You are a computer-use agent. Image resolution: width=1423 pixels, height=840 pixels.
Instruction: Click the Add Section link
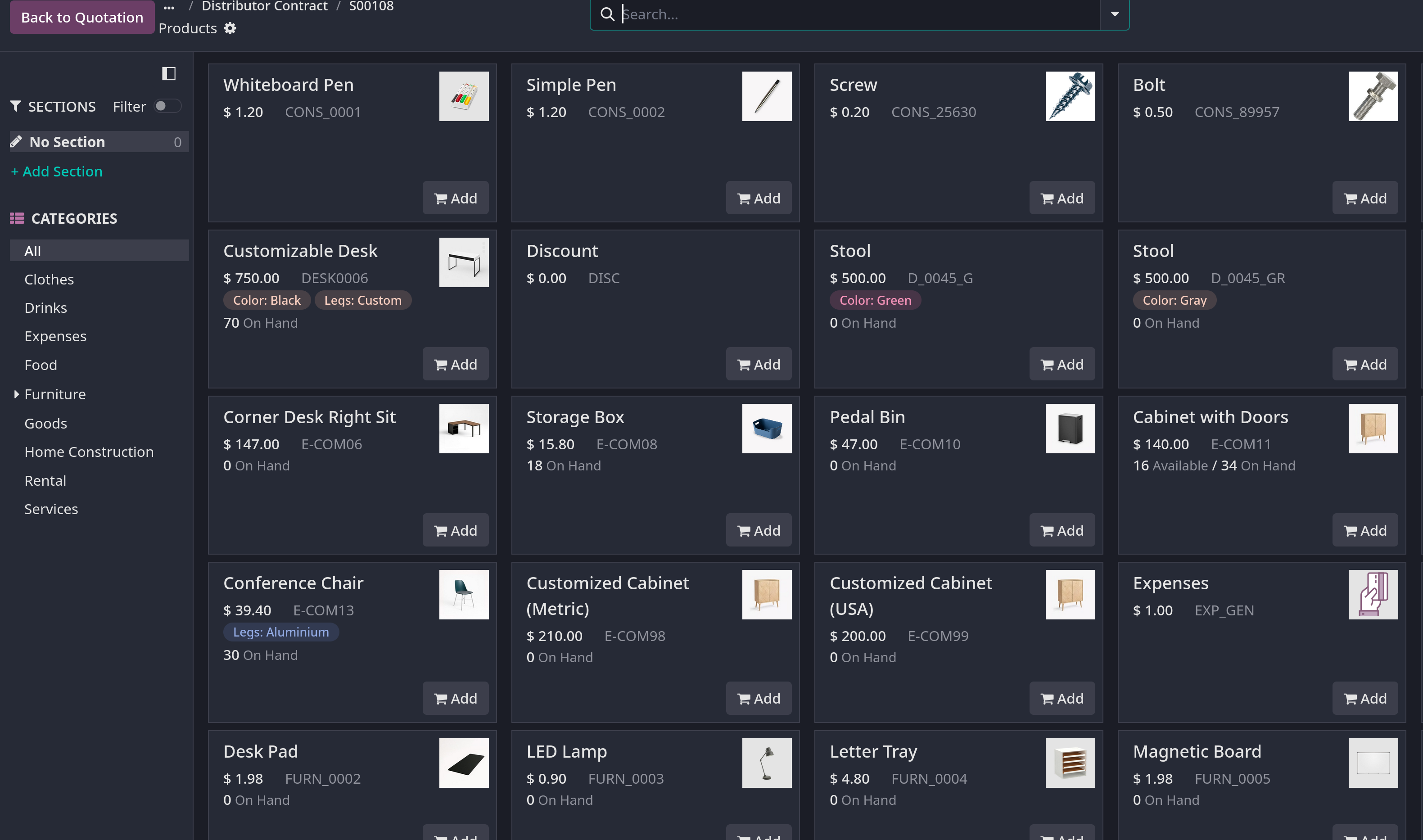click(57, 171)
